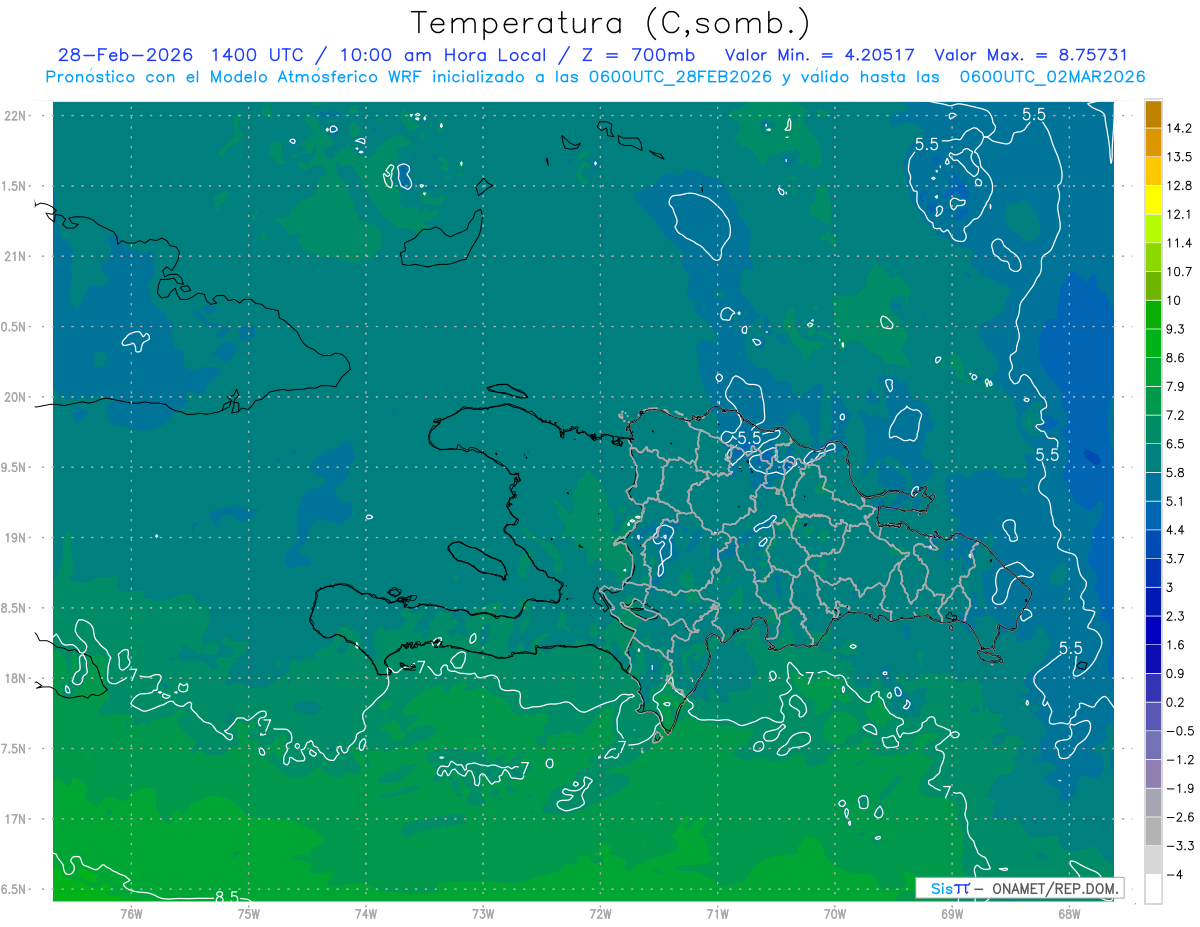Click the "11.4" colorbar value
The height and width of the screenshot is (927, 1200).
pos(1180,243)
